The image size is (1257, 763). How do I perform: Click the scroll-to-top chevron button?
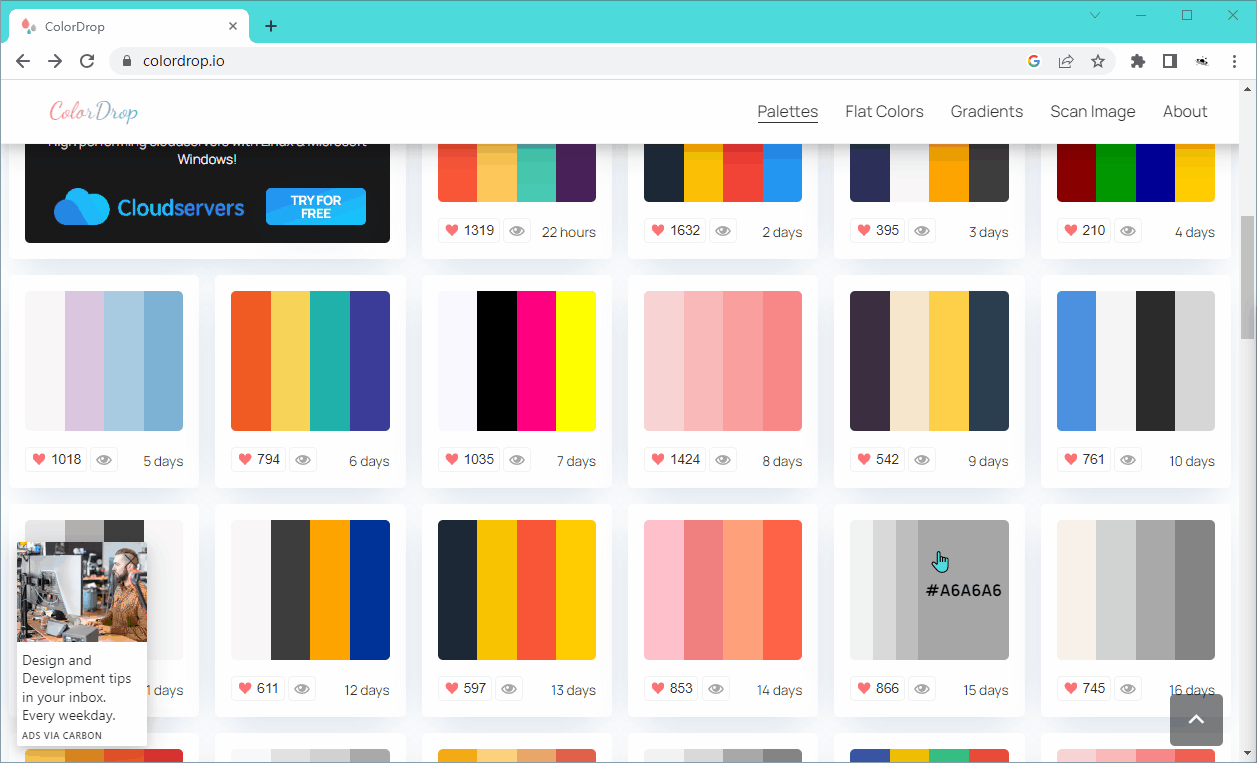1196,720
